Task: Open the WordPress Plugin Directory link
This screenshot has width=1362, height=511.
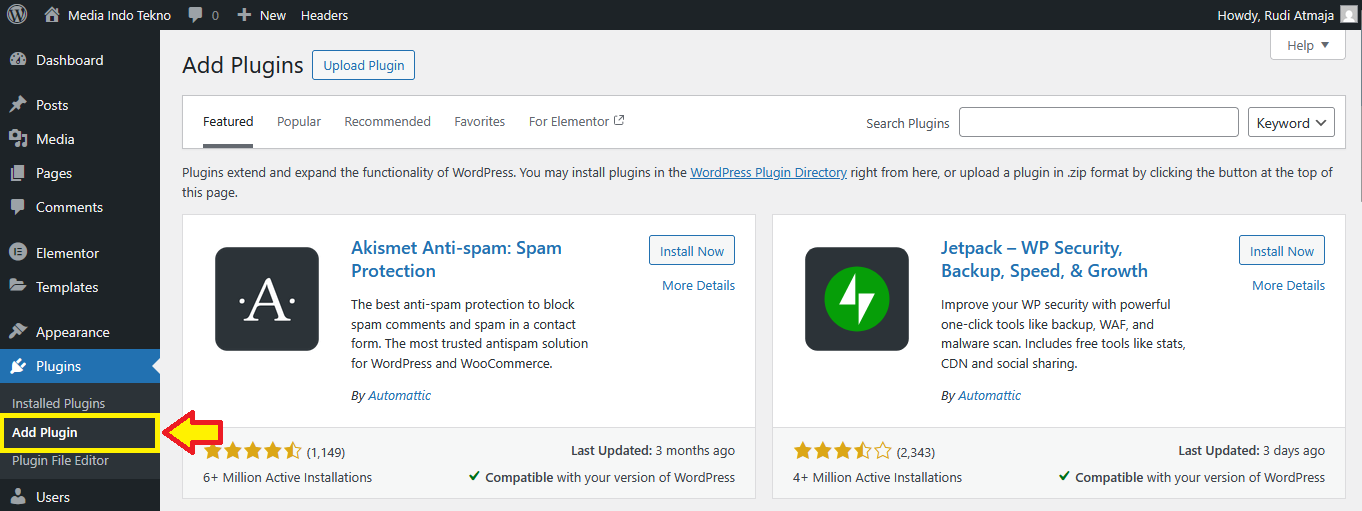Action: (768, 172)
